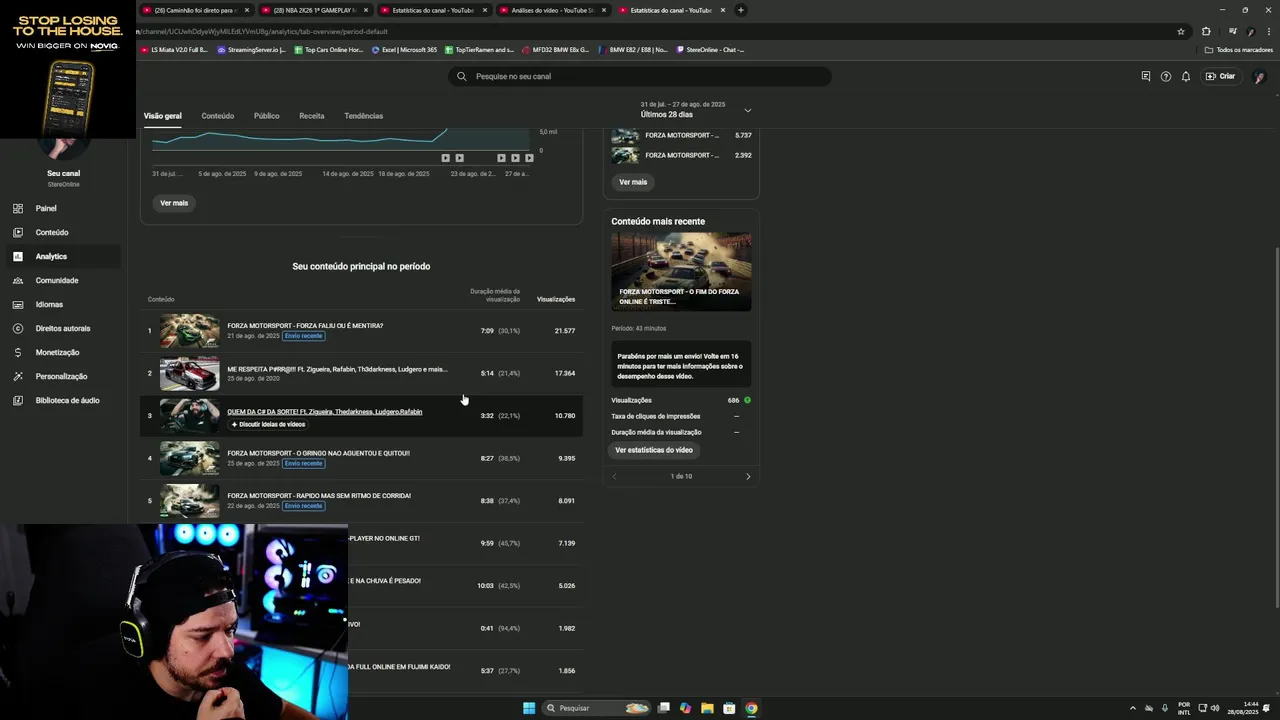This screenshot has width=1280, height=720.
Task: Open the Direitos autorais sidebar icon
Action: [18, 328]
